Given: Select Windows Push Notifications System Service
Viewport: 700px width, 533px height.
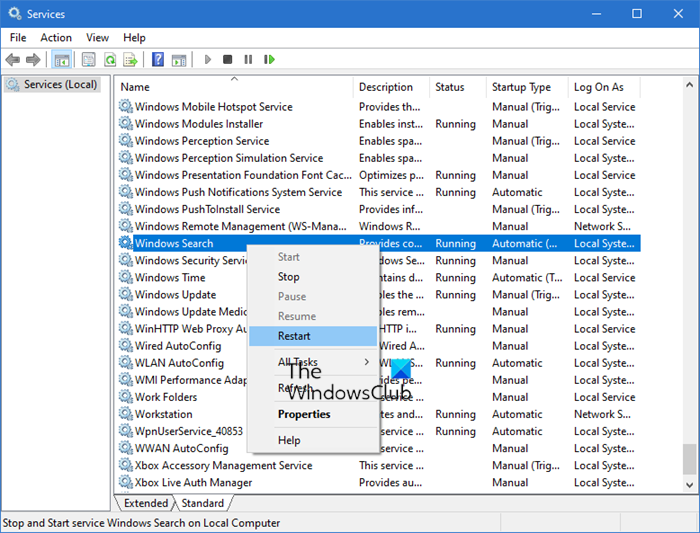Looking at the screenshot, I should click(x=379, y=192).
